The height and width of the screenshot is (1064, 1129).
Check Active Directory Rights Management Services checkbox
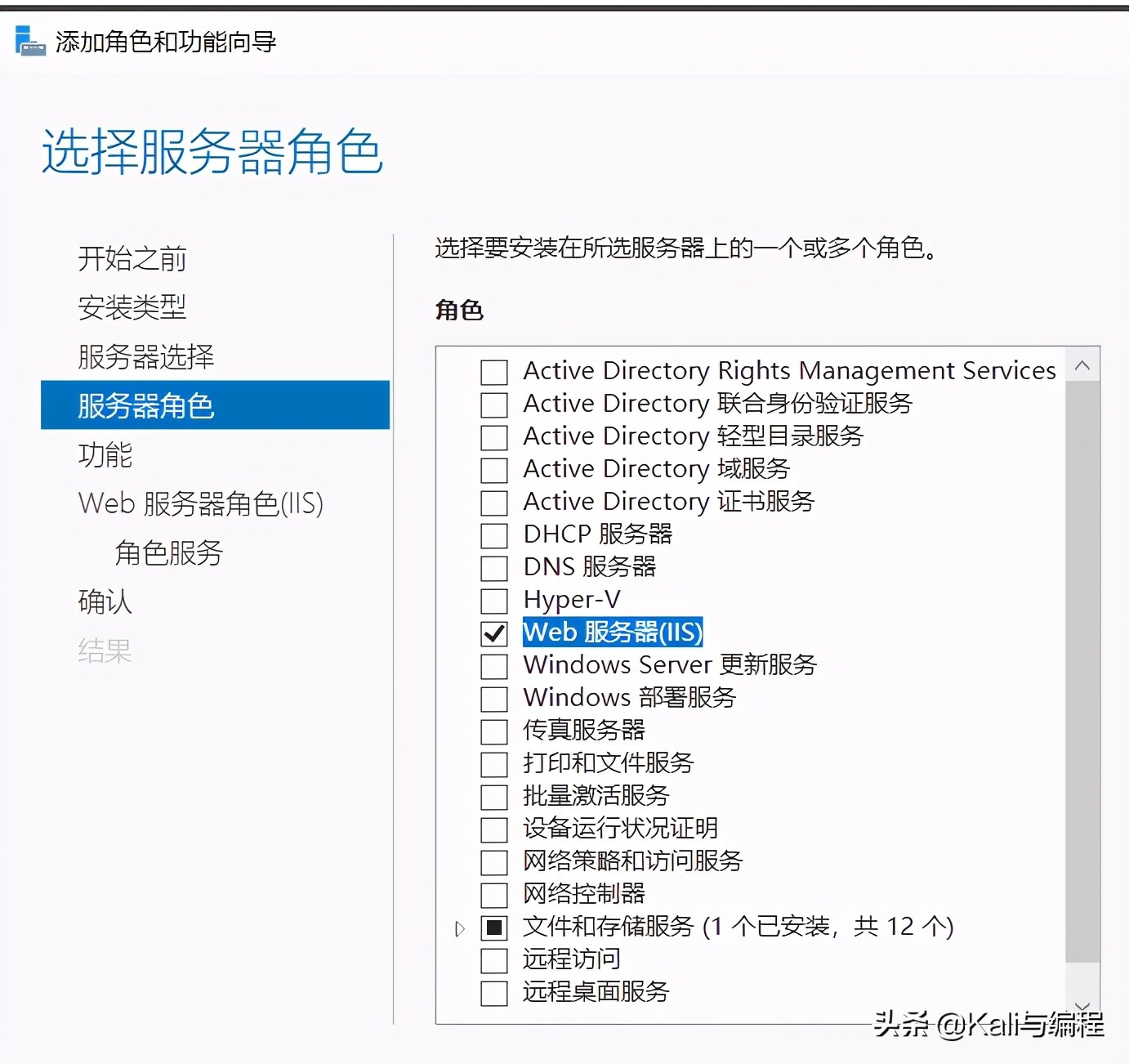tap(494, 373)
